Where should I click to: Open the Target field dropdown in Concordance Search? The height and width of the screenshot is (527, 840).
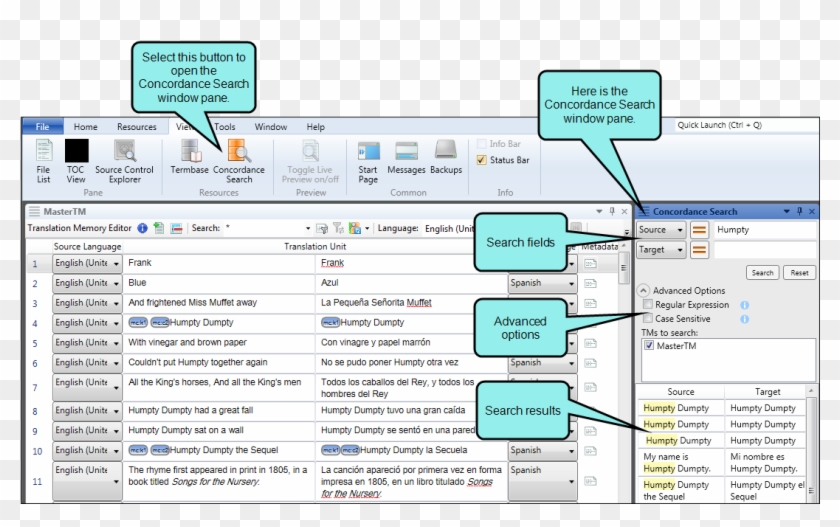[661, 250]
